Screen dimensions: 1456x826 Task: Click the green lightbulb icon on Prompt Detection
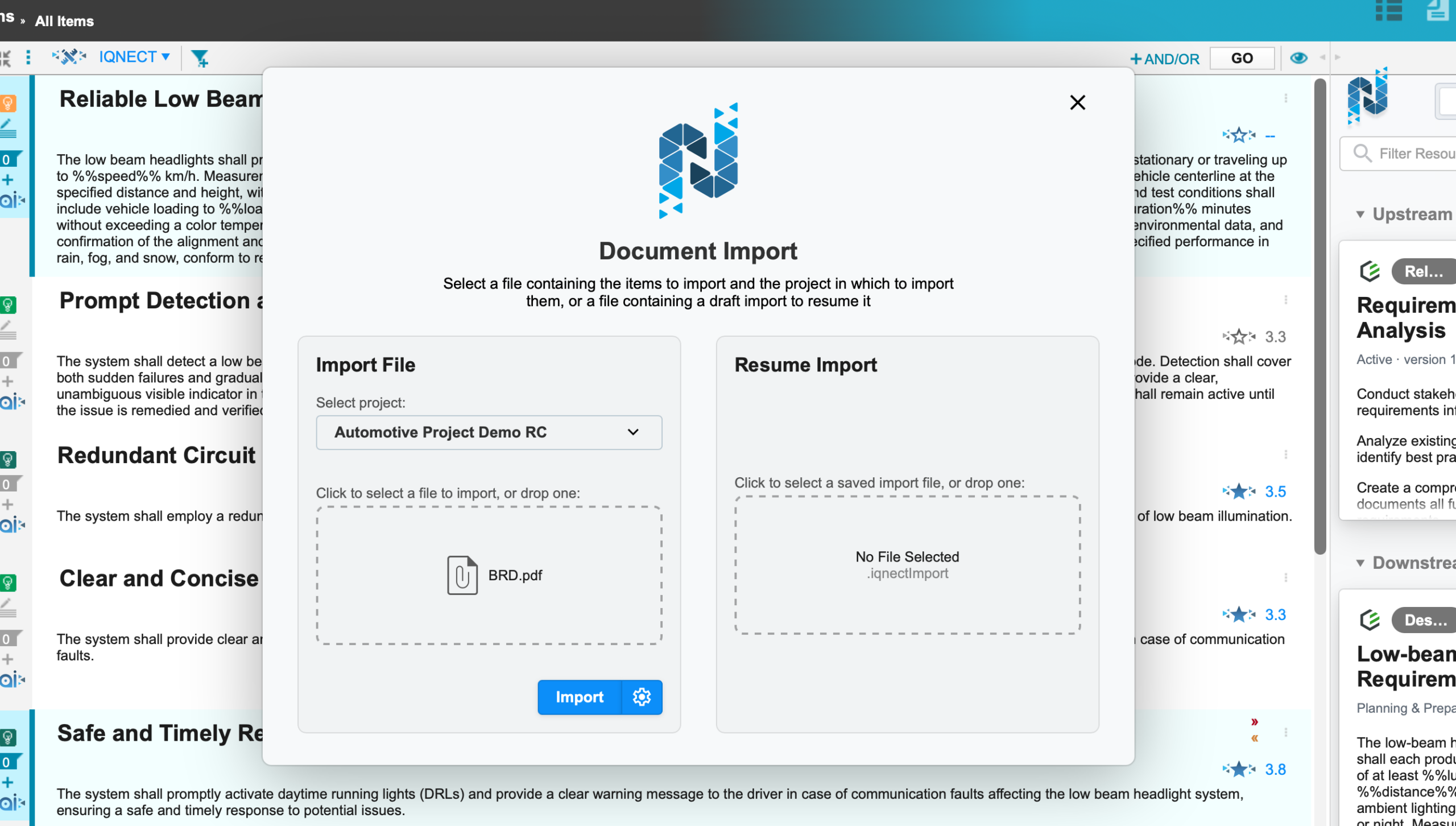click(8, 305)
